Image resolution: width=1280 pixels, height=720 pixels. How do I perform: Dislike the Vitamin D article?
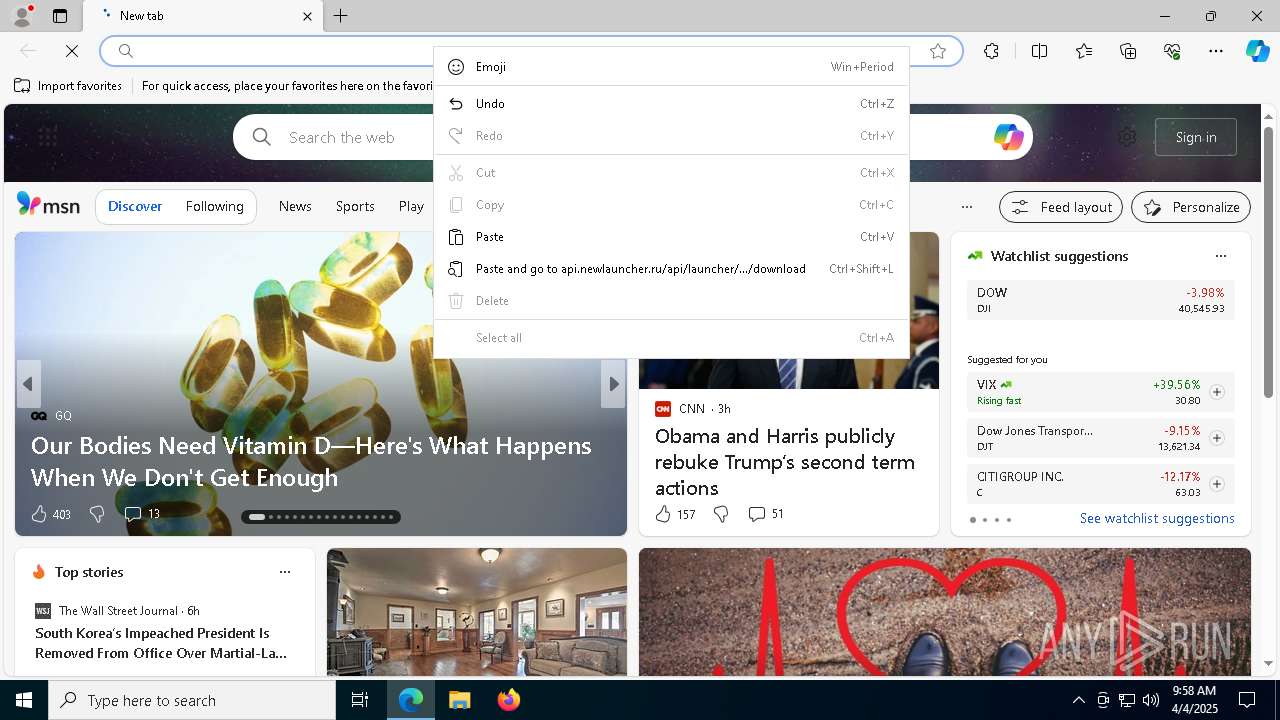click(97, 514)
